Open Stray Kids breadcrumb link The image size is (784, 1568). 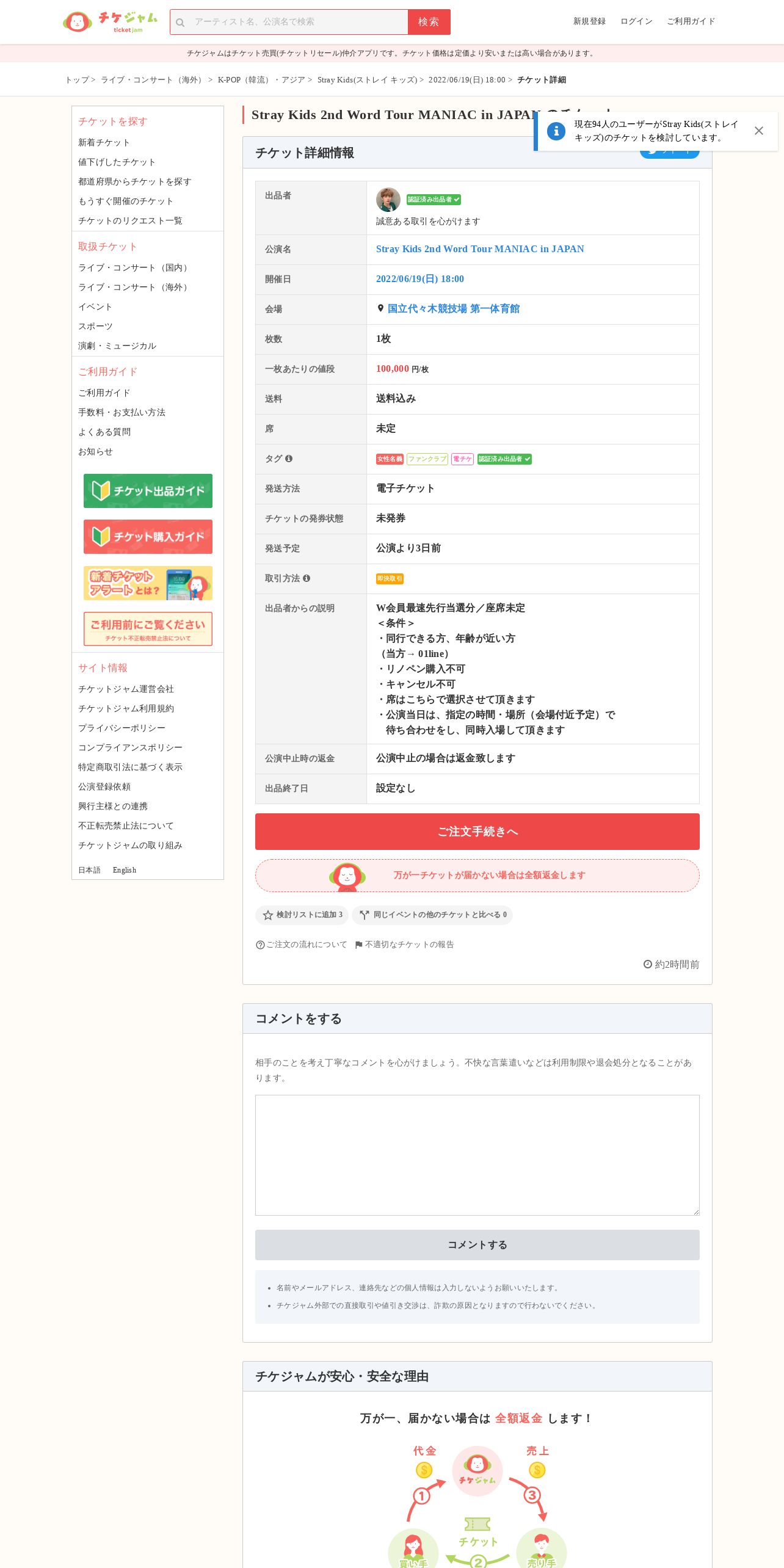click(367, 80)
